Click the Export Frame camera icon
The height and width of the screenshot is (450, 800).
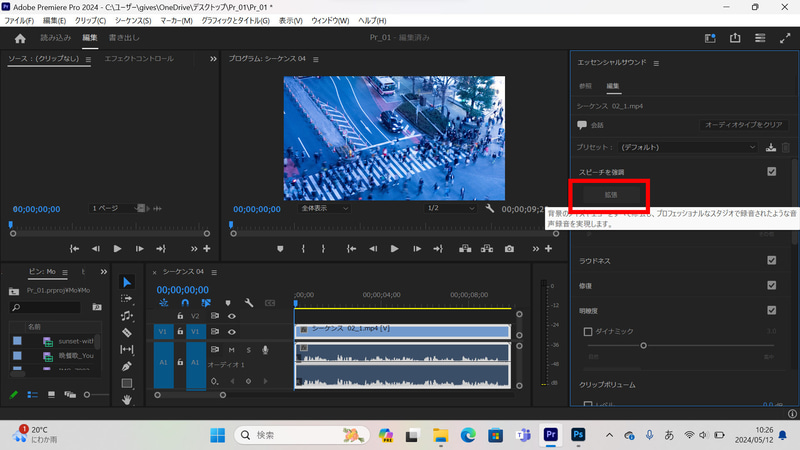point(509,248)
